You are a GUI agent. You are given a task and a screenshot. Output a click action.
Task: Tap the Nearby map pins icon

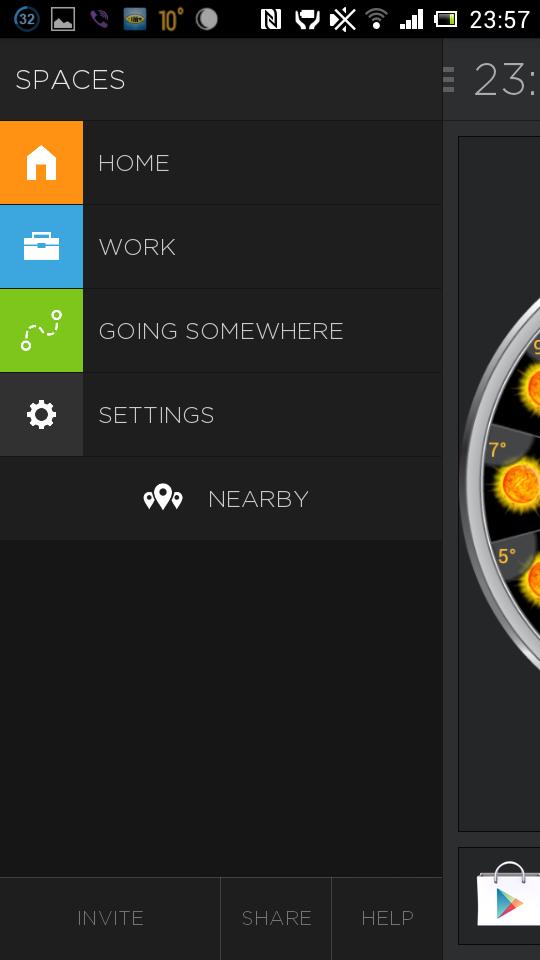(163, 497)
